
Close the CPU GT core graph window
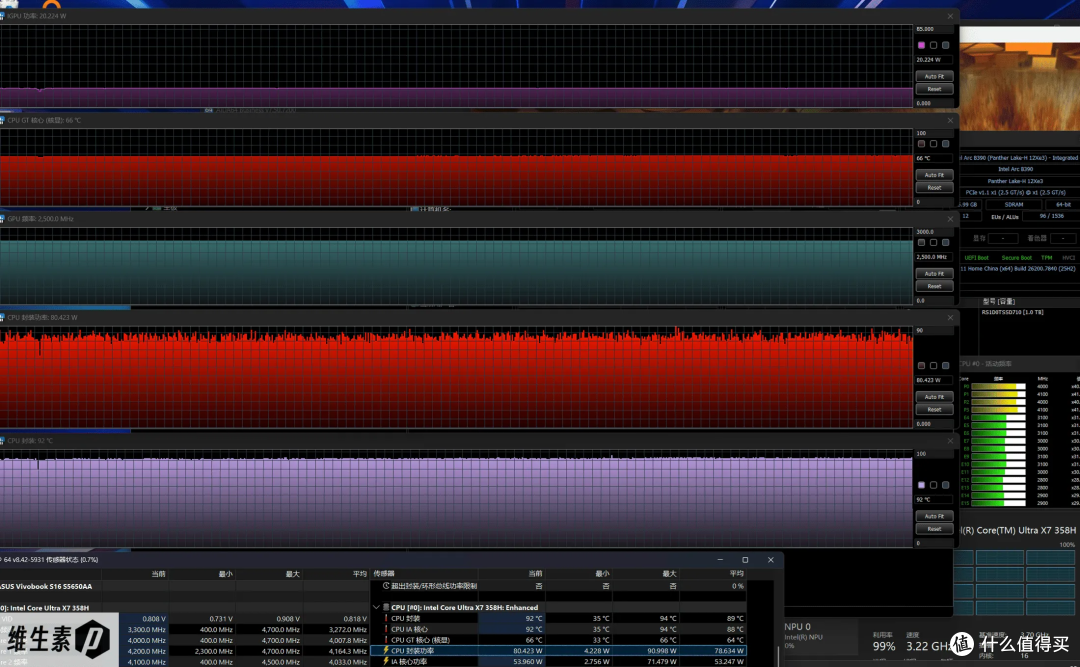[x=950, y=120]
